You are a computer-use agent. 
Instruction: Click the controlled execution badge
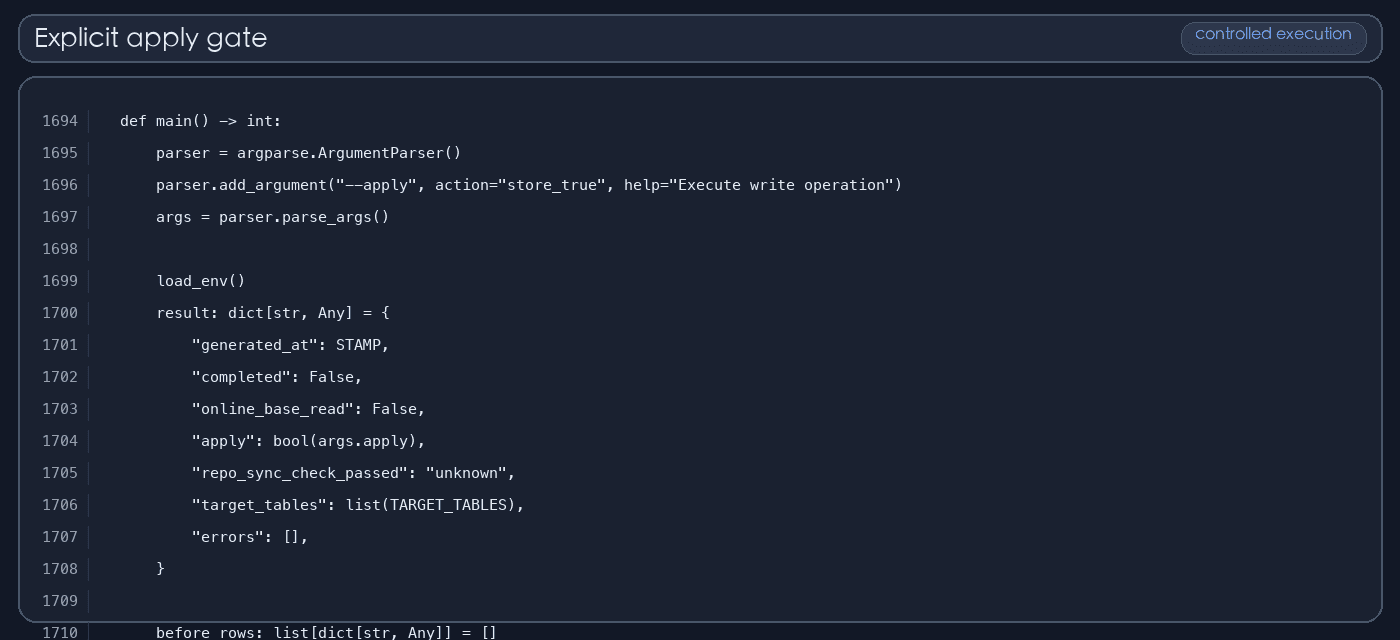click(1273, 38)
